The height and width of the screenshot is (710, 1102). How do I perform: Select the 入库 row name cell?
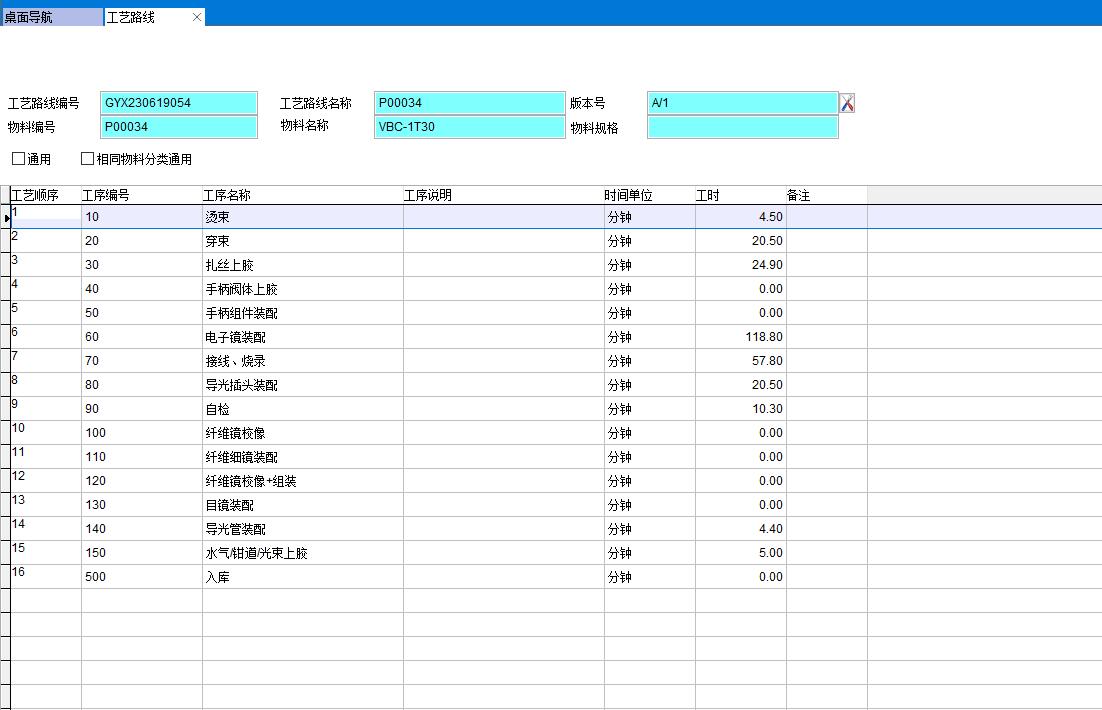click(302, 577)
